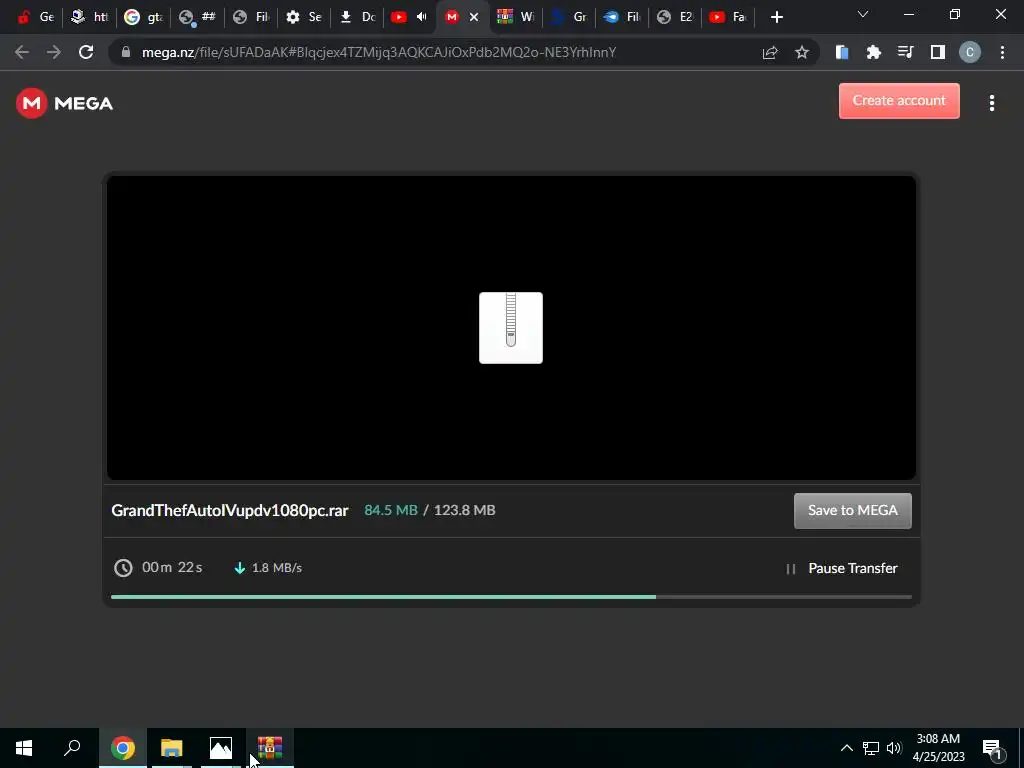The width and height of the screenshot is (1024, 768).
Task: Click the site lock icon in address bar
Action: click(x=125, y=52)
